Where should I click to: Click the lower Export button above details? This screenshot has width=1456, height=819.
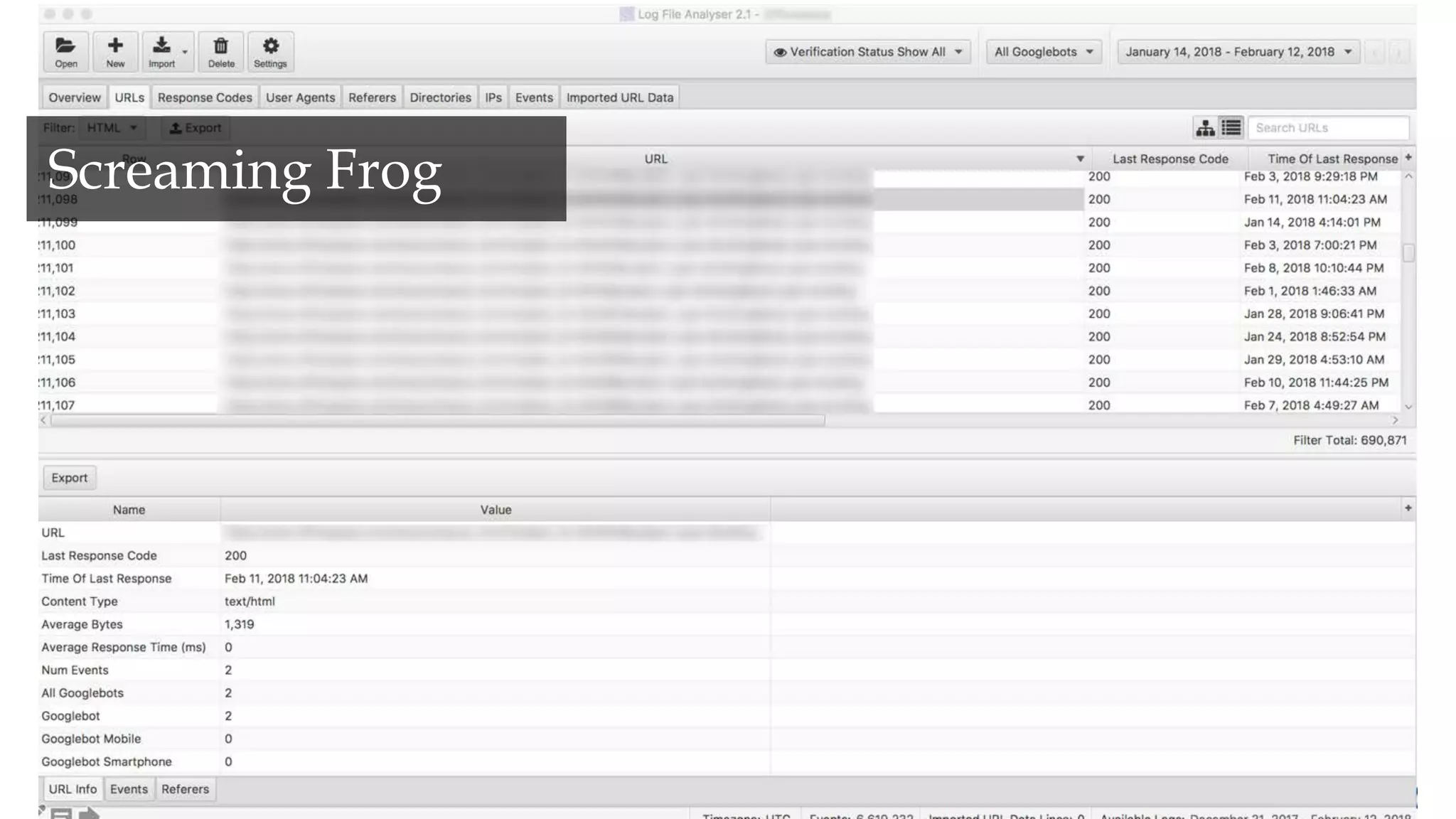(x=70, y=478)
